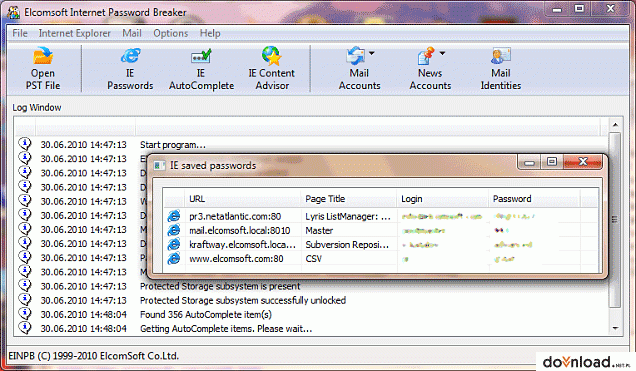The height and width of the screenshot is (371, 636).
Task: Click the Subversion Reposi... page title cell
Action: 347,244
